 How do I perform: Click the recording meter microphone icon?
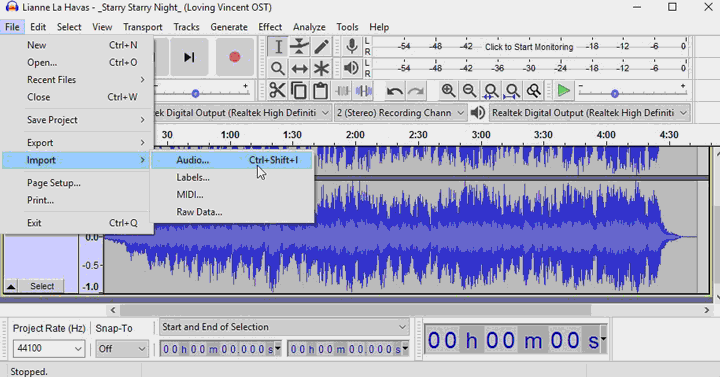(x=352, y=46)
